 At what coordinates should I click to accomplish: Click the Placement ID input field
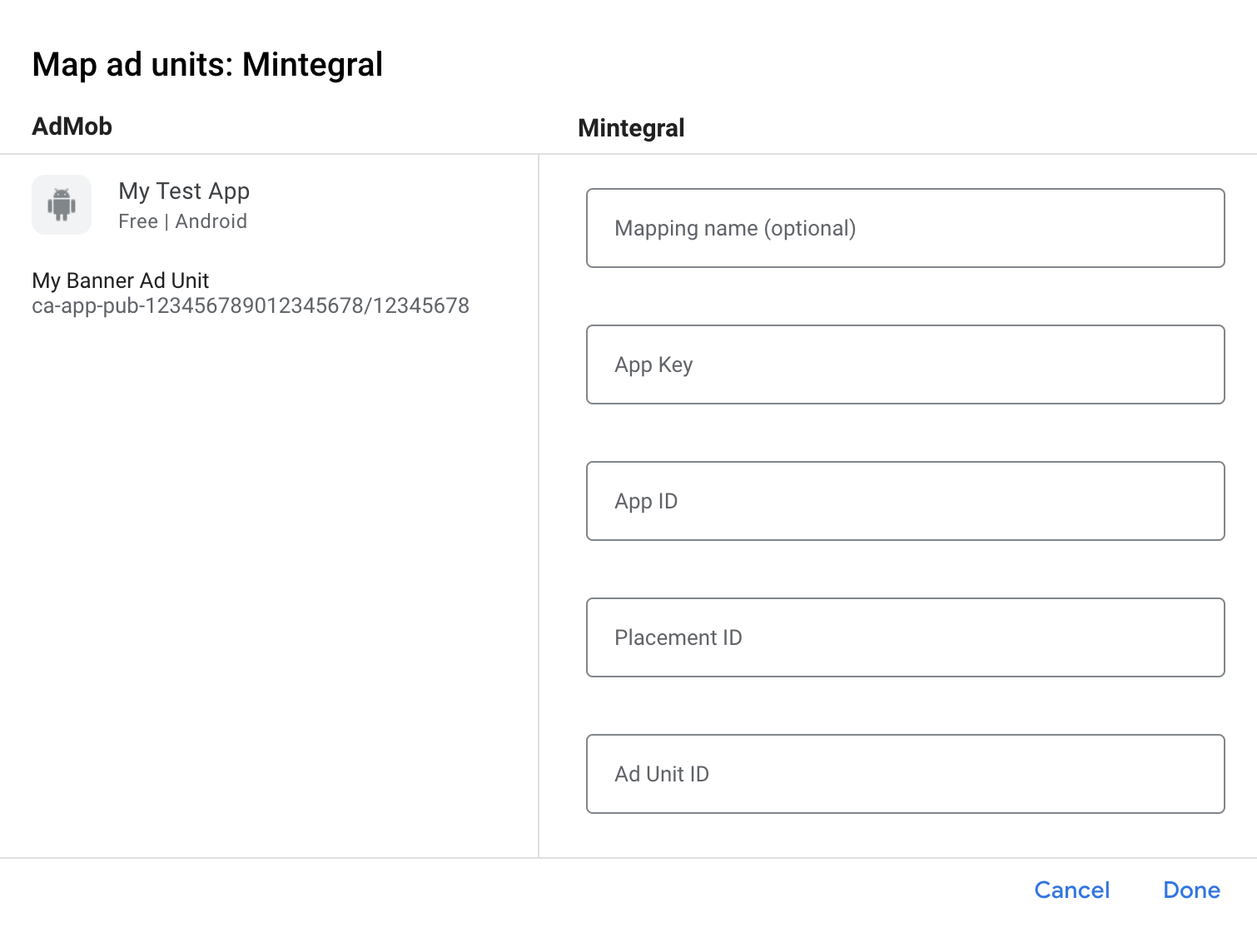tap(906, 637)
